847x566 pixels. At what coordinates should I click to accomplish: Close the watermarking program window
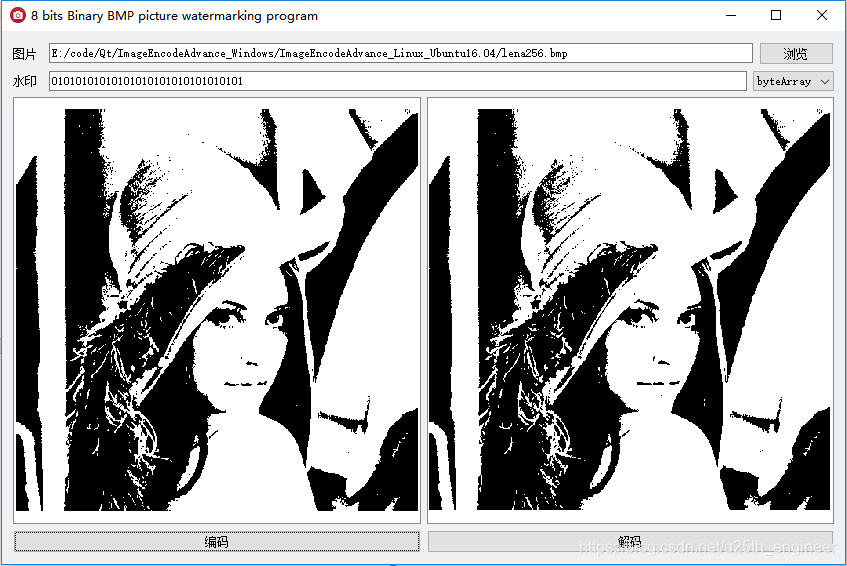tap(822, 15)
